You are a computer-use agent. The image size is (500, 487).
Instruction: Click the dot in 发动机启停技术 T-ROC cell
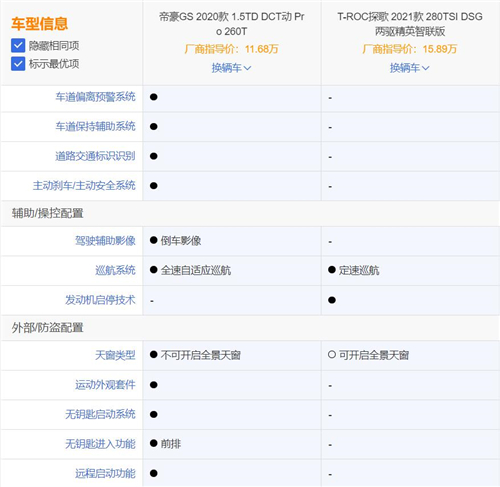pyautogui.click(x=332, y=300)
